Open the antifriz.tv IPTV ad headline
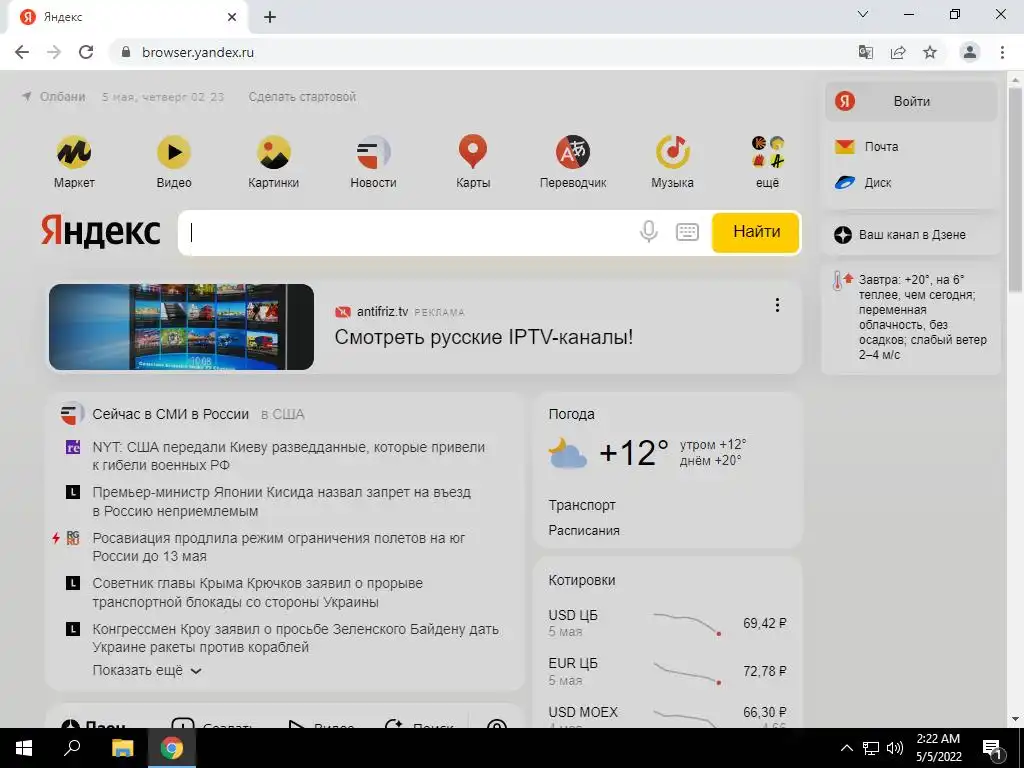The width and height of the screenshot is (1024, 768). (x=484, y=337)
